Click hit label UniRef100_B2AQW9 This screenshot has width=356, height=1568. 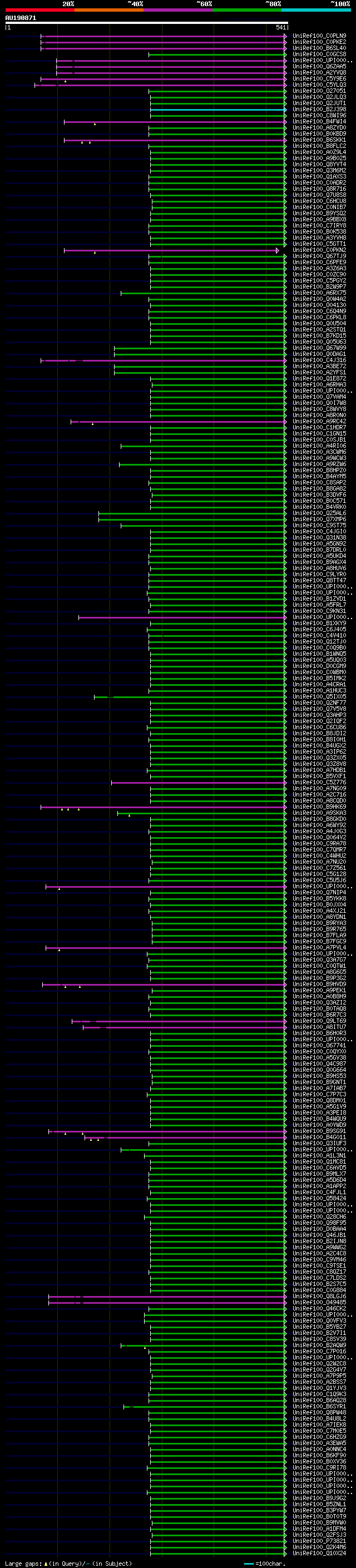319,1345
